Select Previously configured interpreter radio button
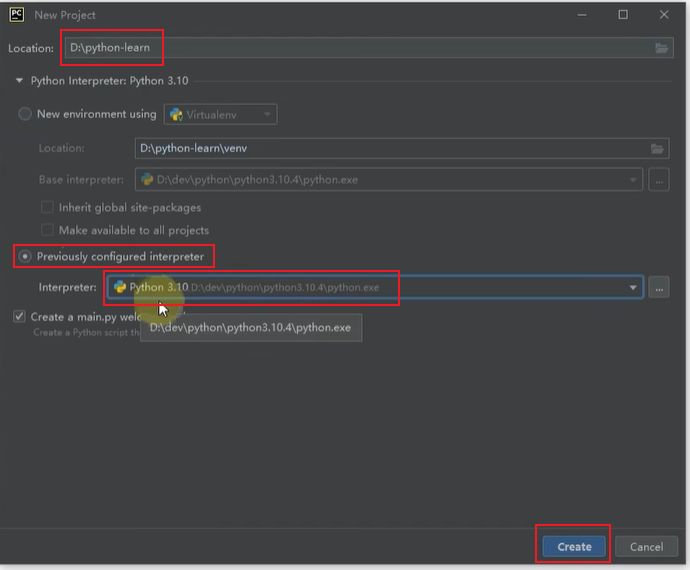 click(x=25, y=257)
